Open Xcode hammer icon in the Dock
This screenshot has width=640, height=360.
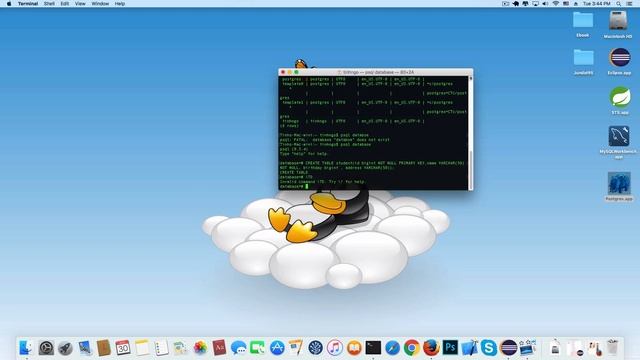tap(469, 348)
